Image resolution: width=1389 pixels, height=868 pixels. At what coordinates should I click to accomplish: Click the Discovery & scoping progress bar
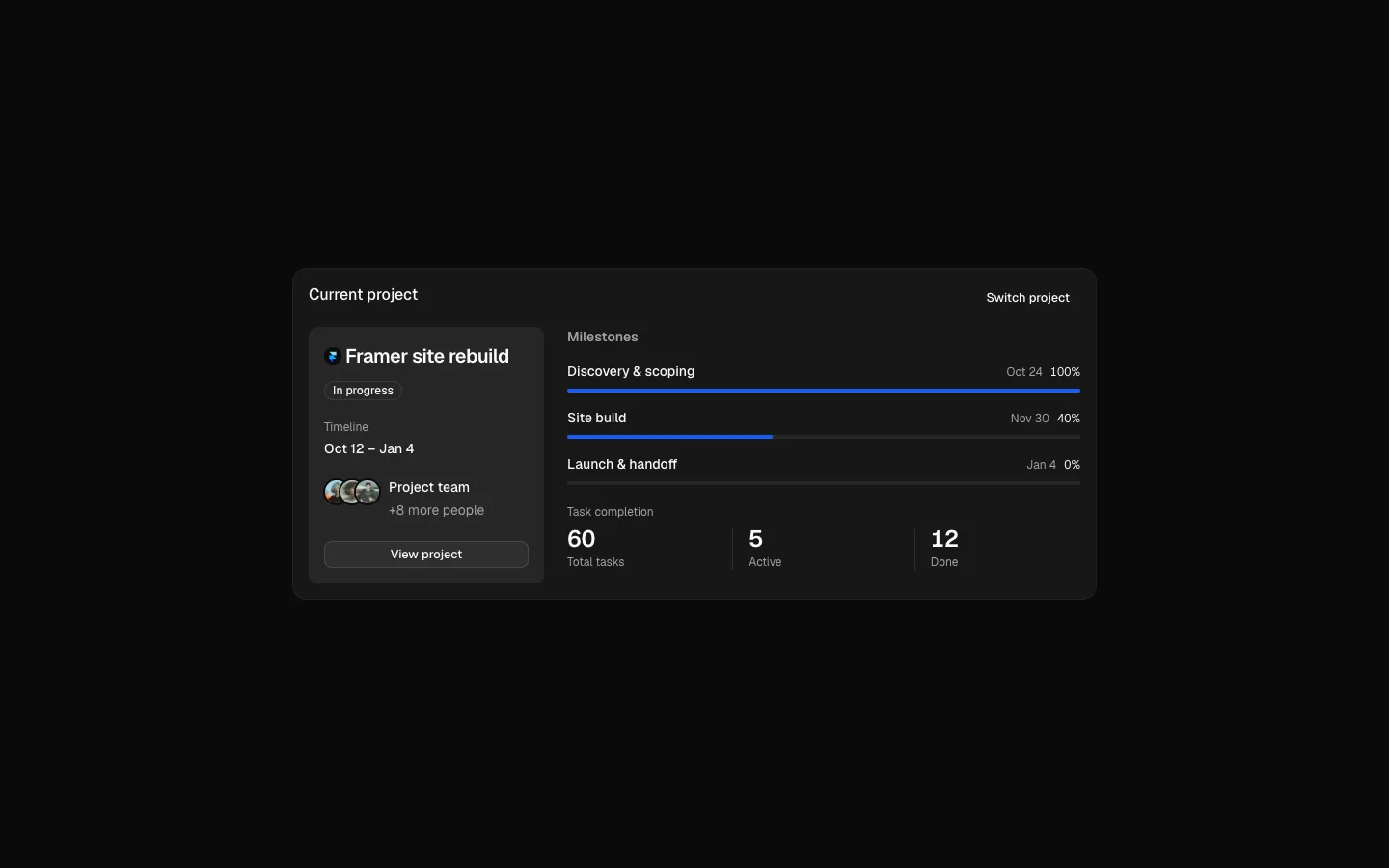pyautogui.click(x=824, y=391)
